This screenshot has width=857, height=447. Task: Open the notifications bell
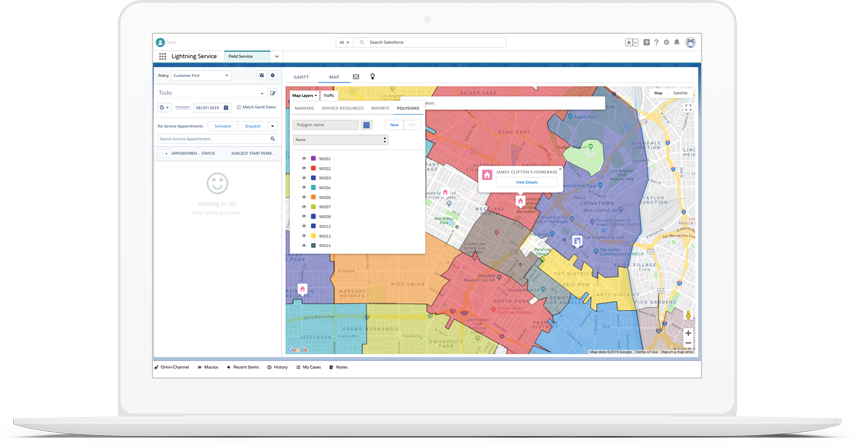click(677, 42)
